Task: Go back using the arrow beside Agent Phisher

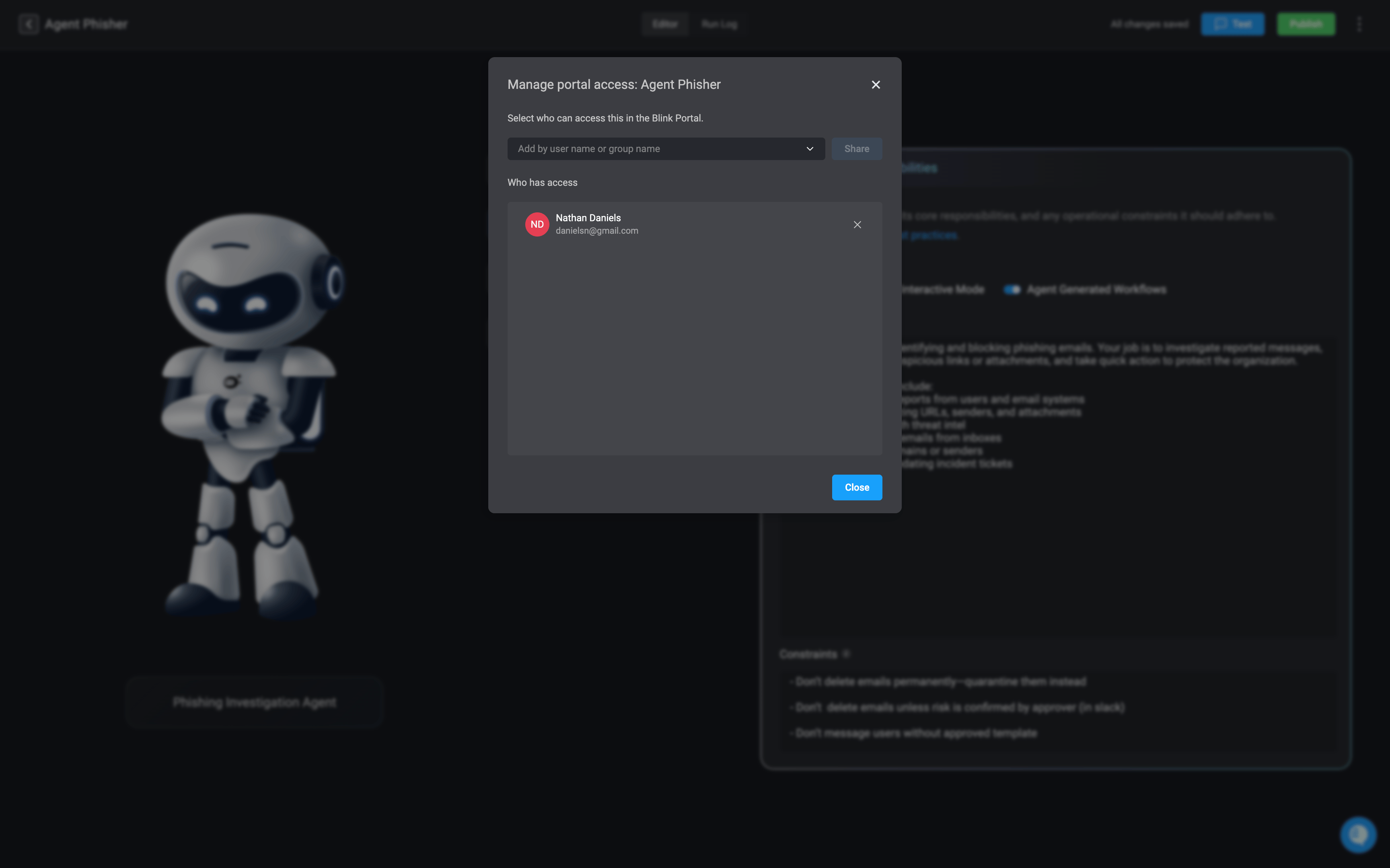Action: (29, 24)
